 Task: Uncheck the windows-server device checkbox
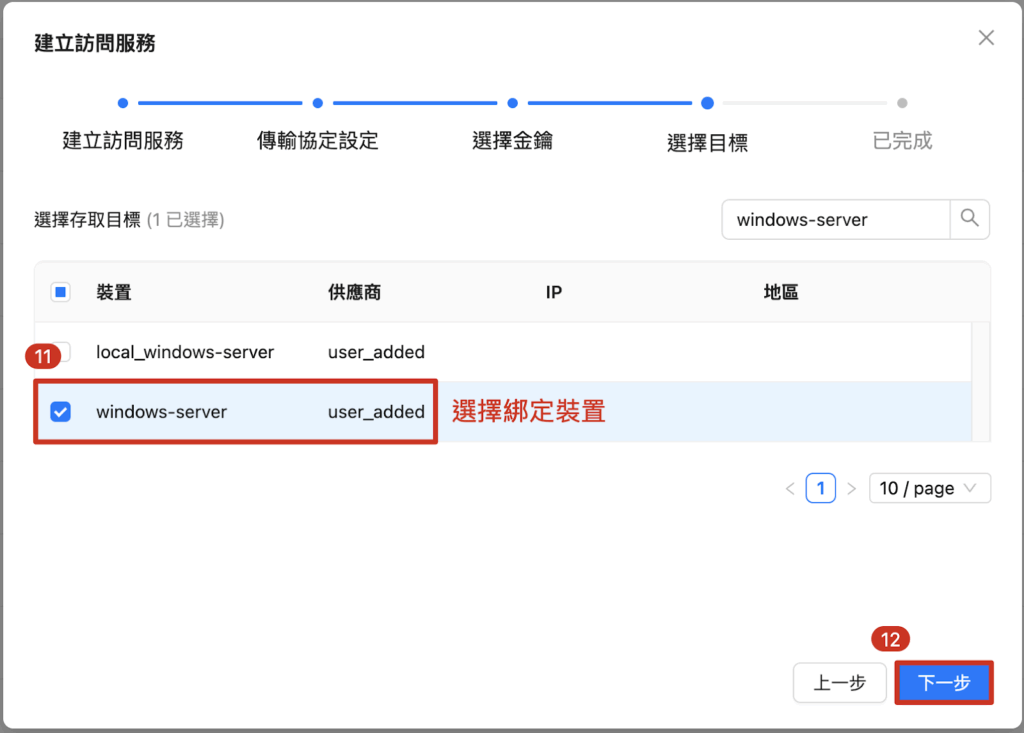pos(60,411)
